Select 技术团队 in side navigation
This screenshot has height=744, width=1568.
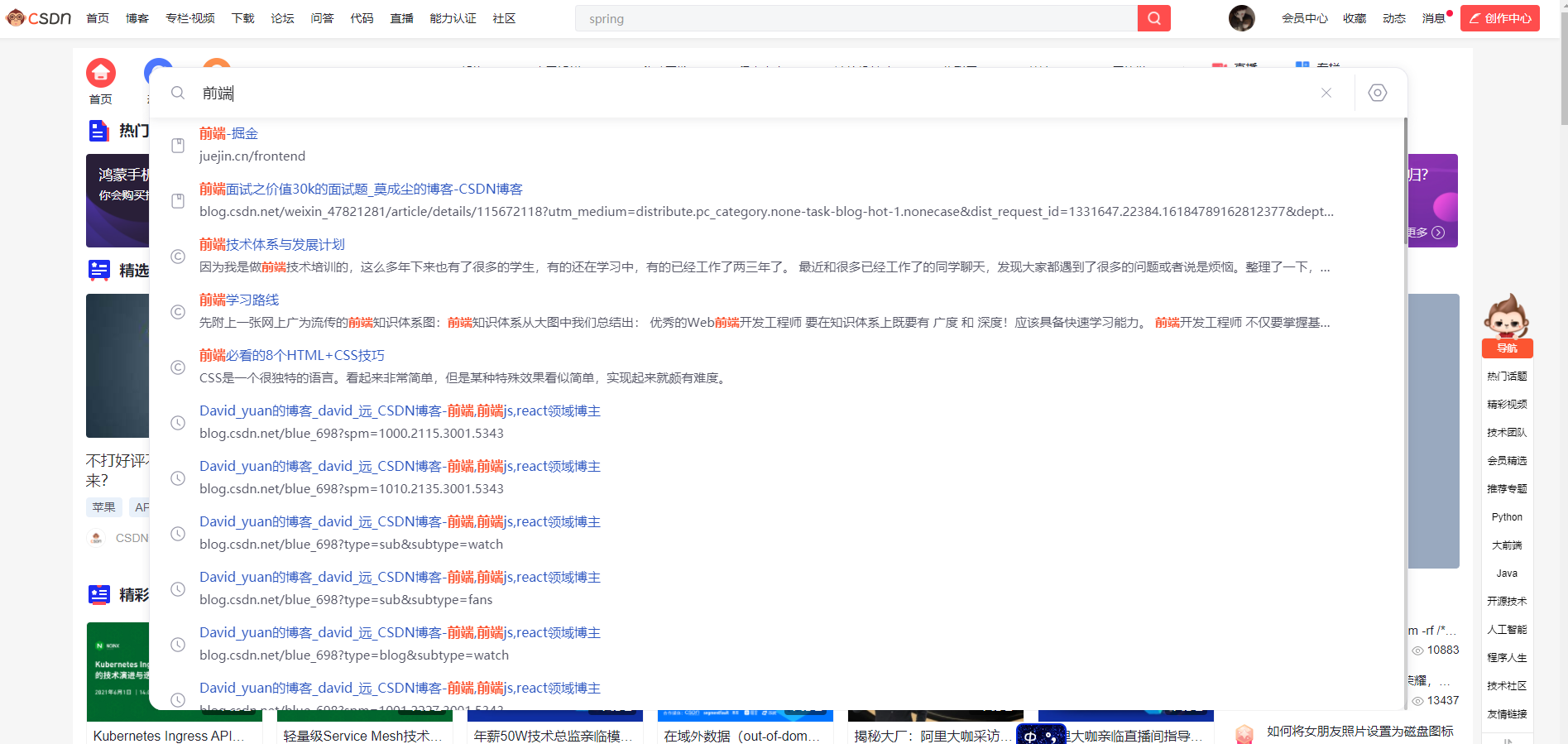point(1507,433)
